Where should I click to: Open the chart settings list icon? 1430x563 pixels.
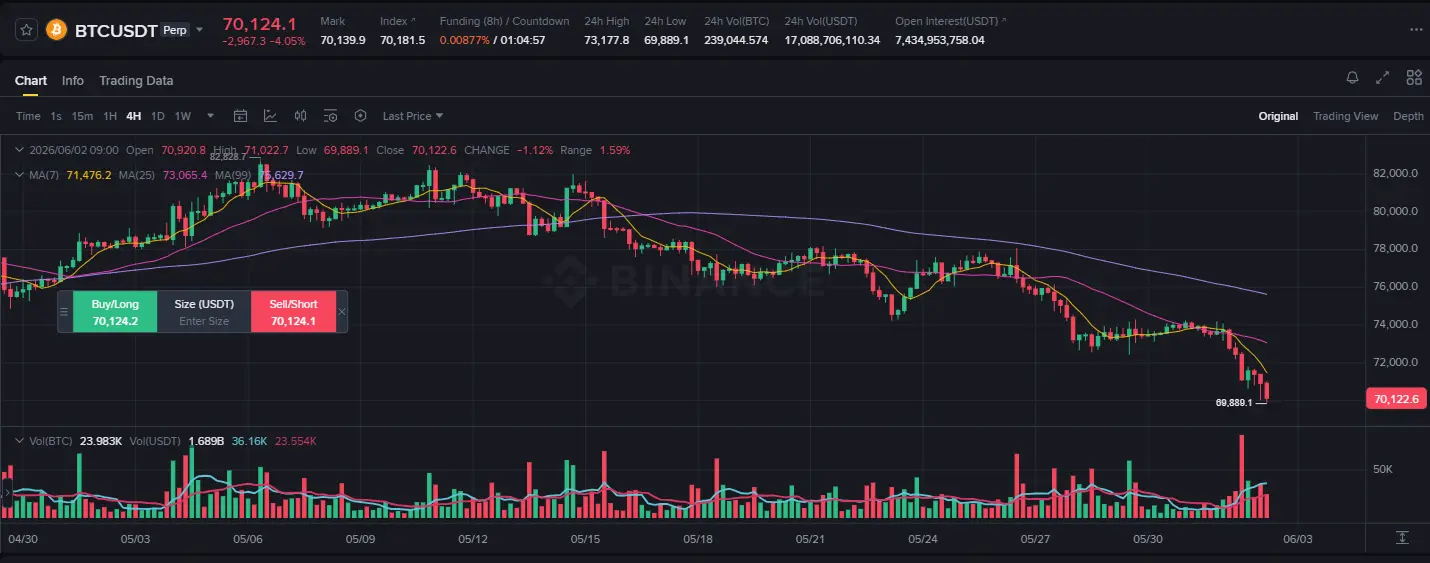point(331,116)
